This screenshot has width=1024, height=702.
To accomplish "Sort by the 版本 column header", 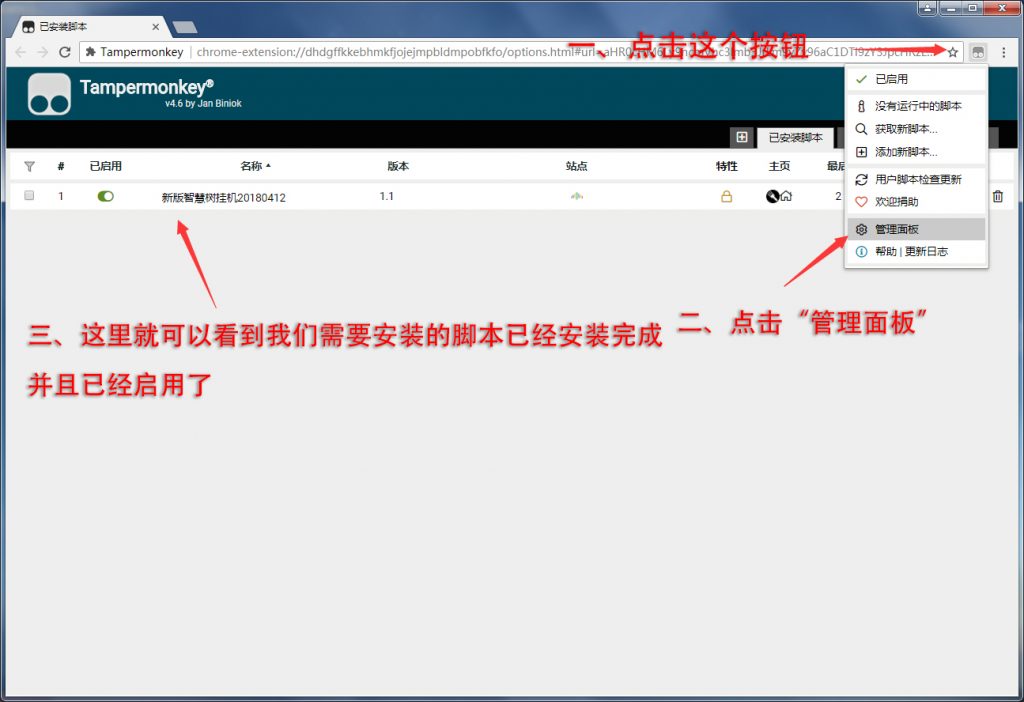I will 398,166.
